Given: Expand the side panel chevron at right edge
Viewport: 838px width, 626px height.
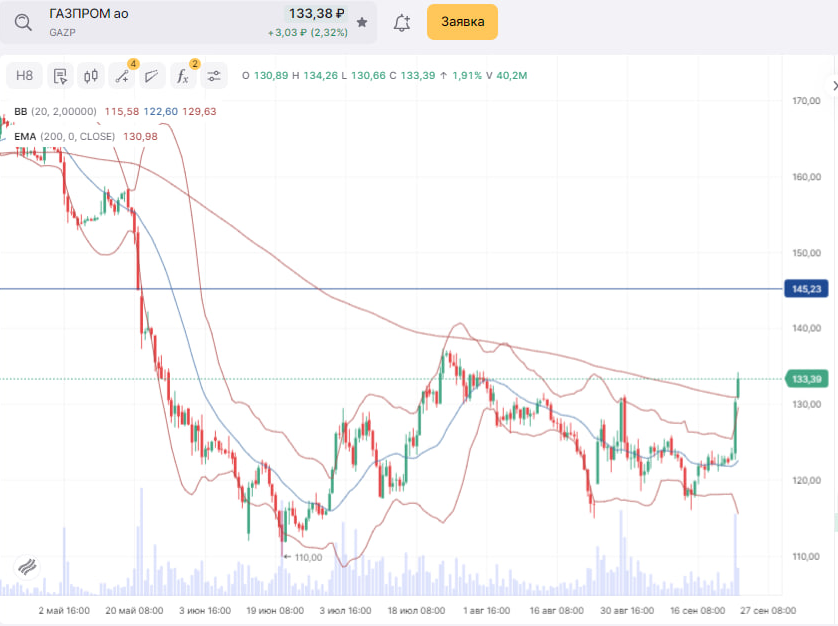Looking at the screenshot, I should tap(833, 86).
